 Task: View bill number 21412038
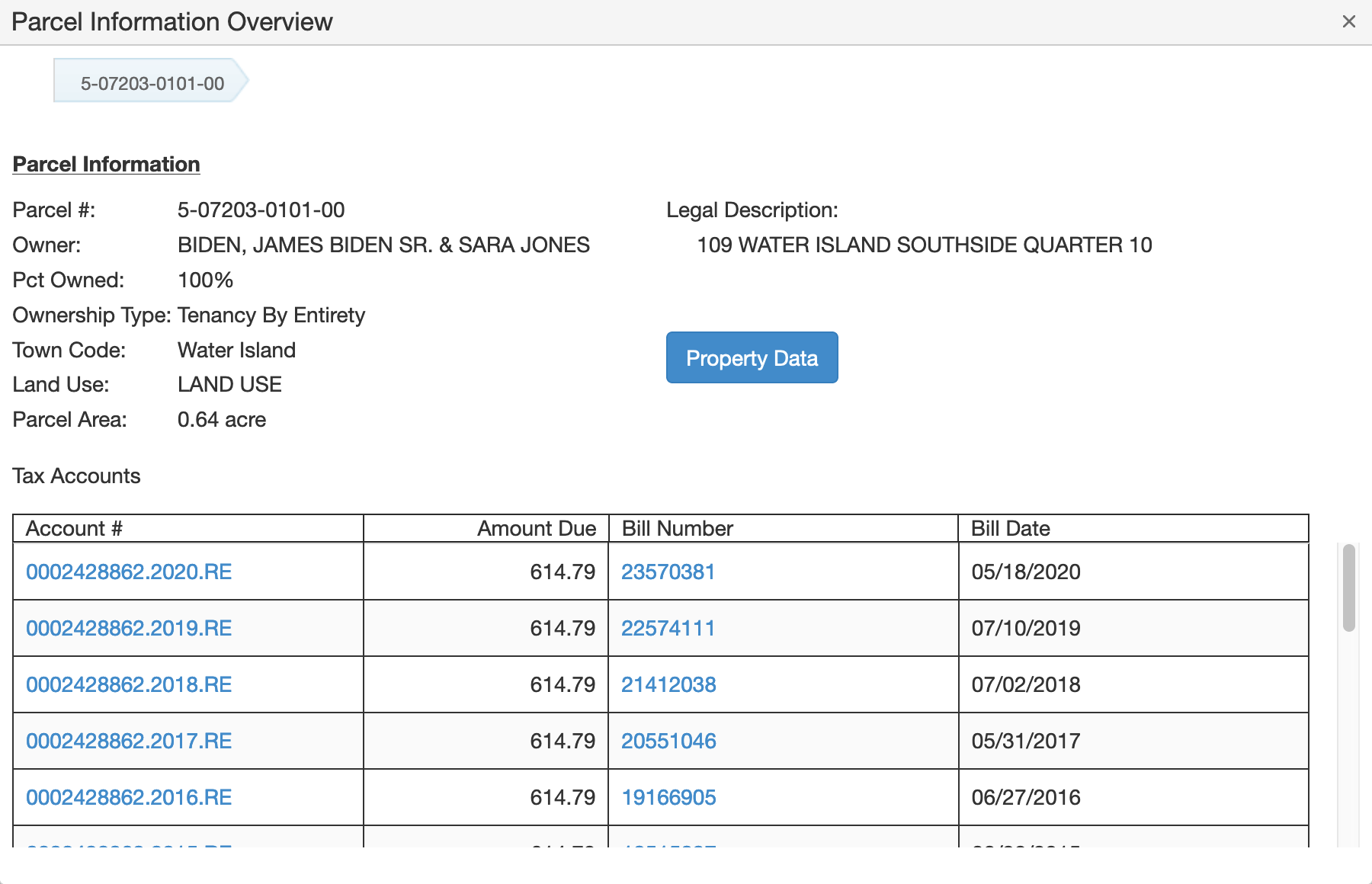(x=668, y=684)
